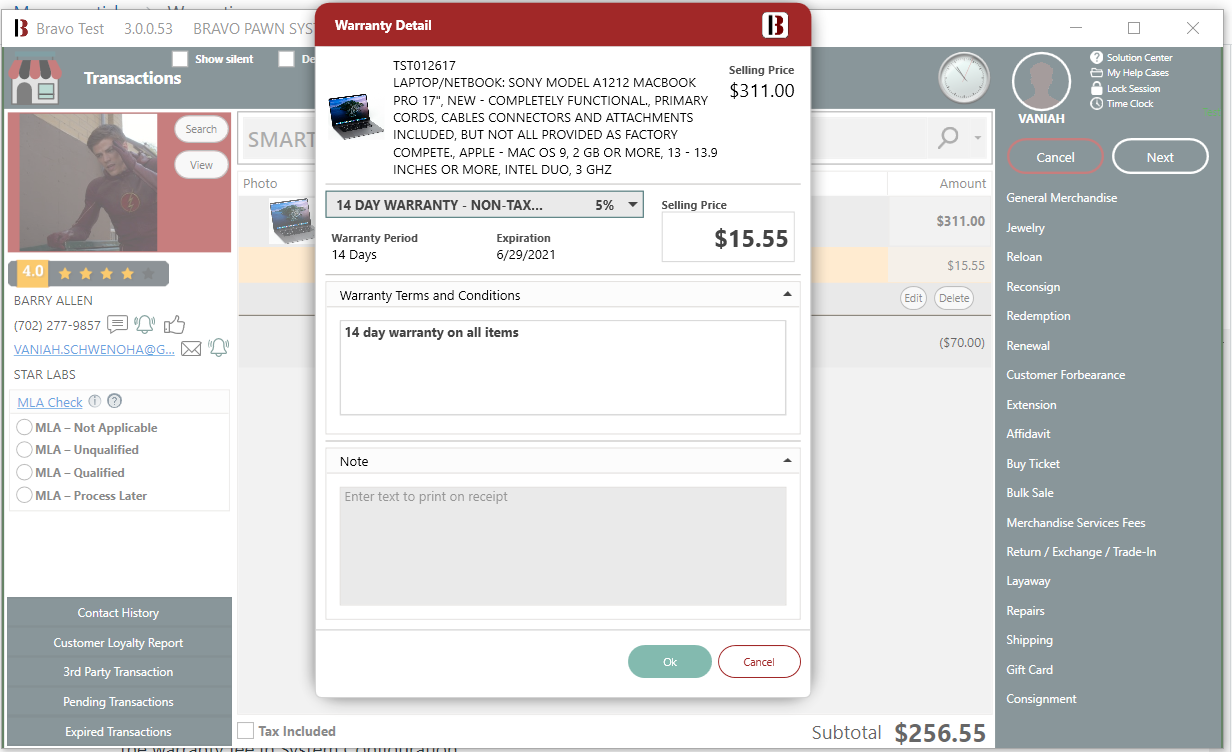The image size is (1232, 752).
Task: Click the customer View button
Action: click(x=201, y=165)
